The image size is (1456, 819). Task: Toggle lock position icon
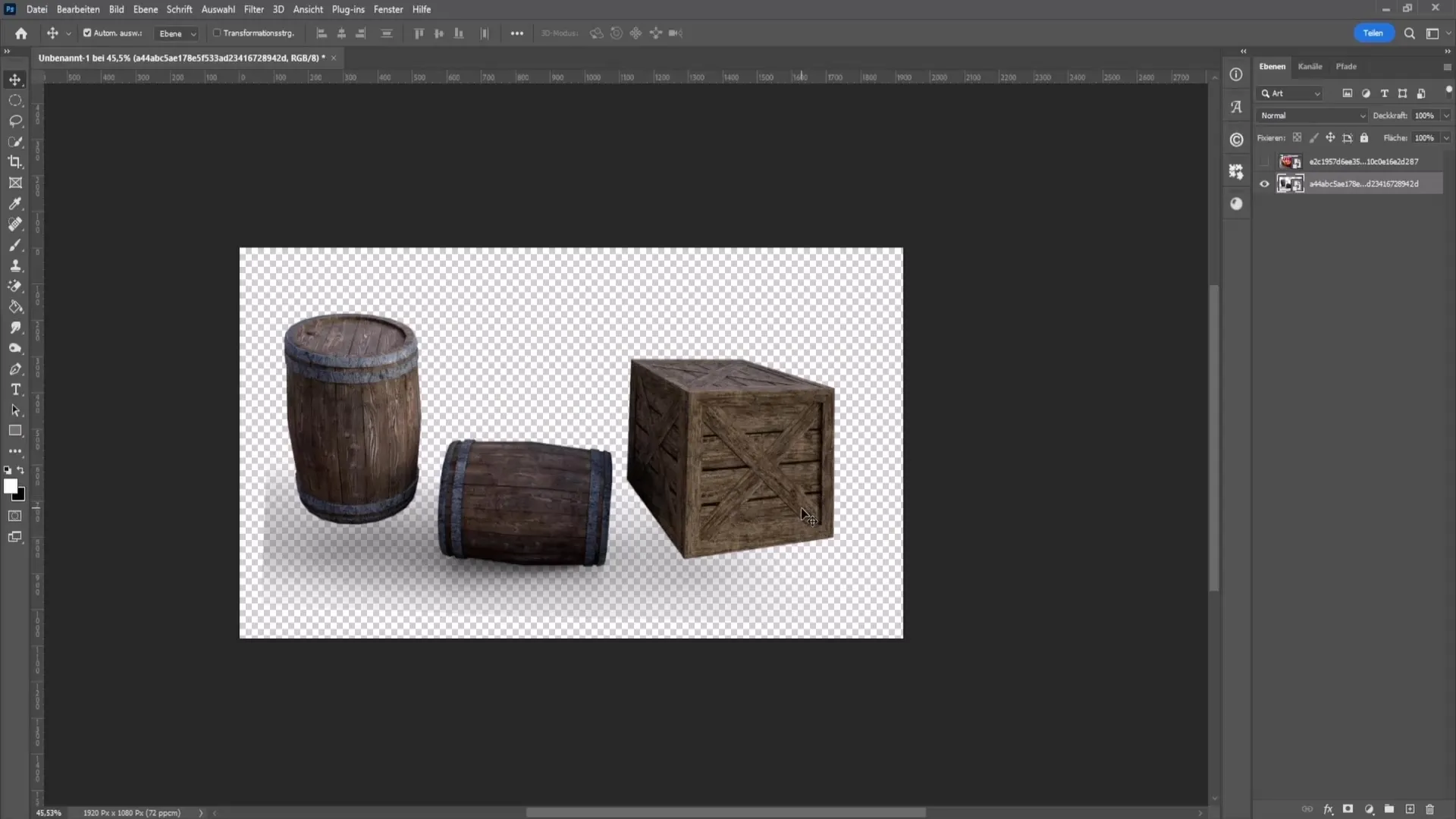click(1330, 138)
